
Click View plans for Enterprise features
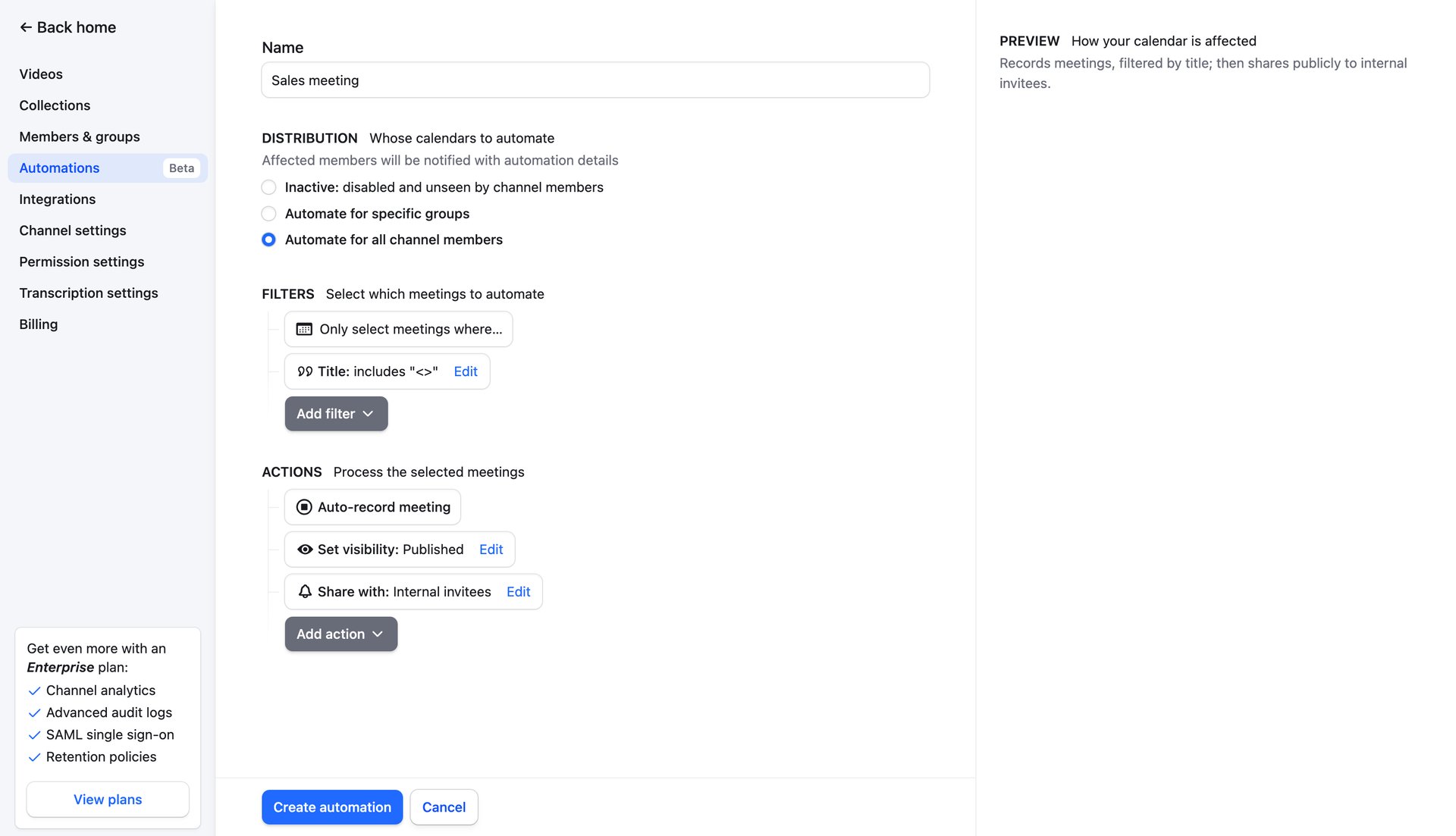(x=107, y=799)
